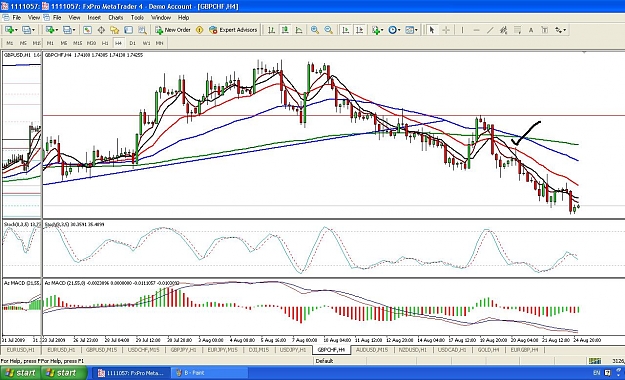Toggle chart Auto Scroll
Screen dimensions: 625x380
(346, 30)
